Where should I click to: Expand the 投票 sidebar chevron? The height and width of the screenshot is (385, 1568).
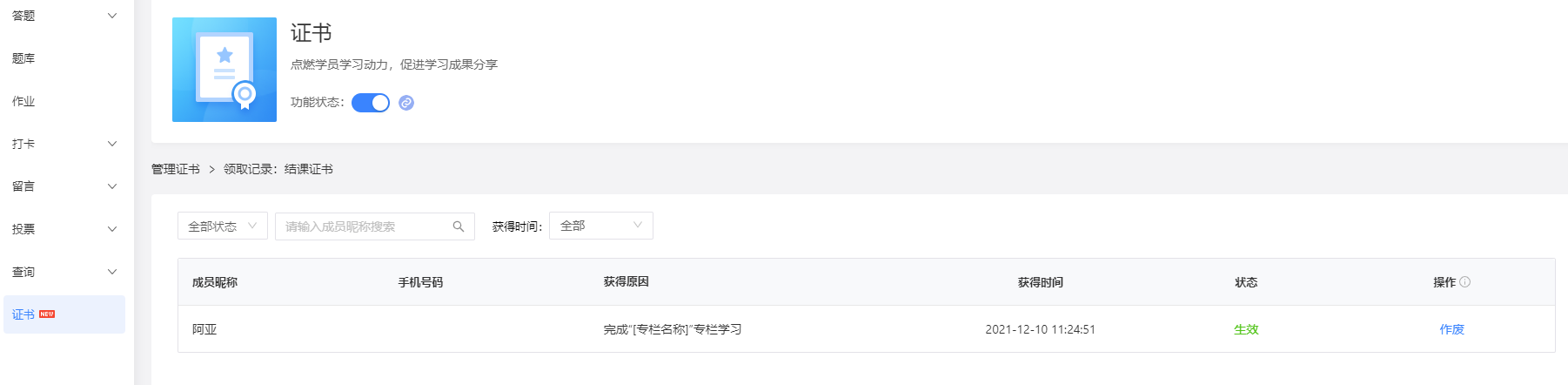111,229
